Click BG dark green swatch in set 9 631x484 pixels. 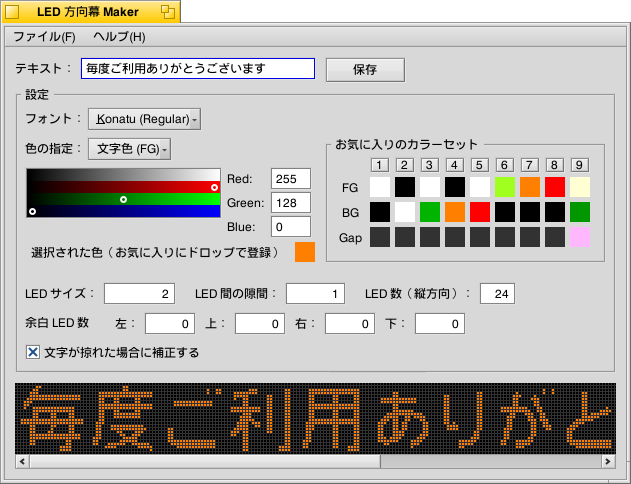pyautogui.click(x=580, y=212)
